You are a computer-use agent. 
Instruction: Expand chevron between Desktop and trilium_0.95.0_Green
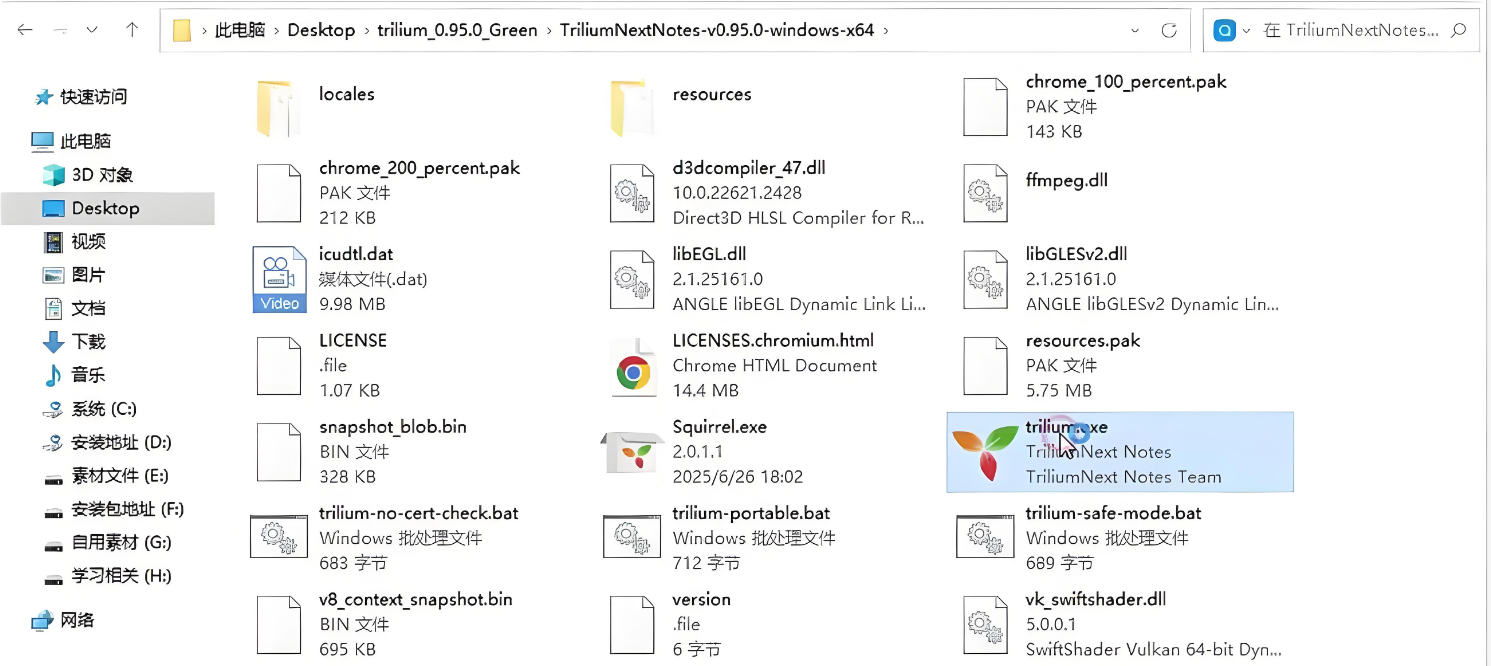point(366,30)
